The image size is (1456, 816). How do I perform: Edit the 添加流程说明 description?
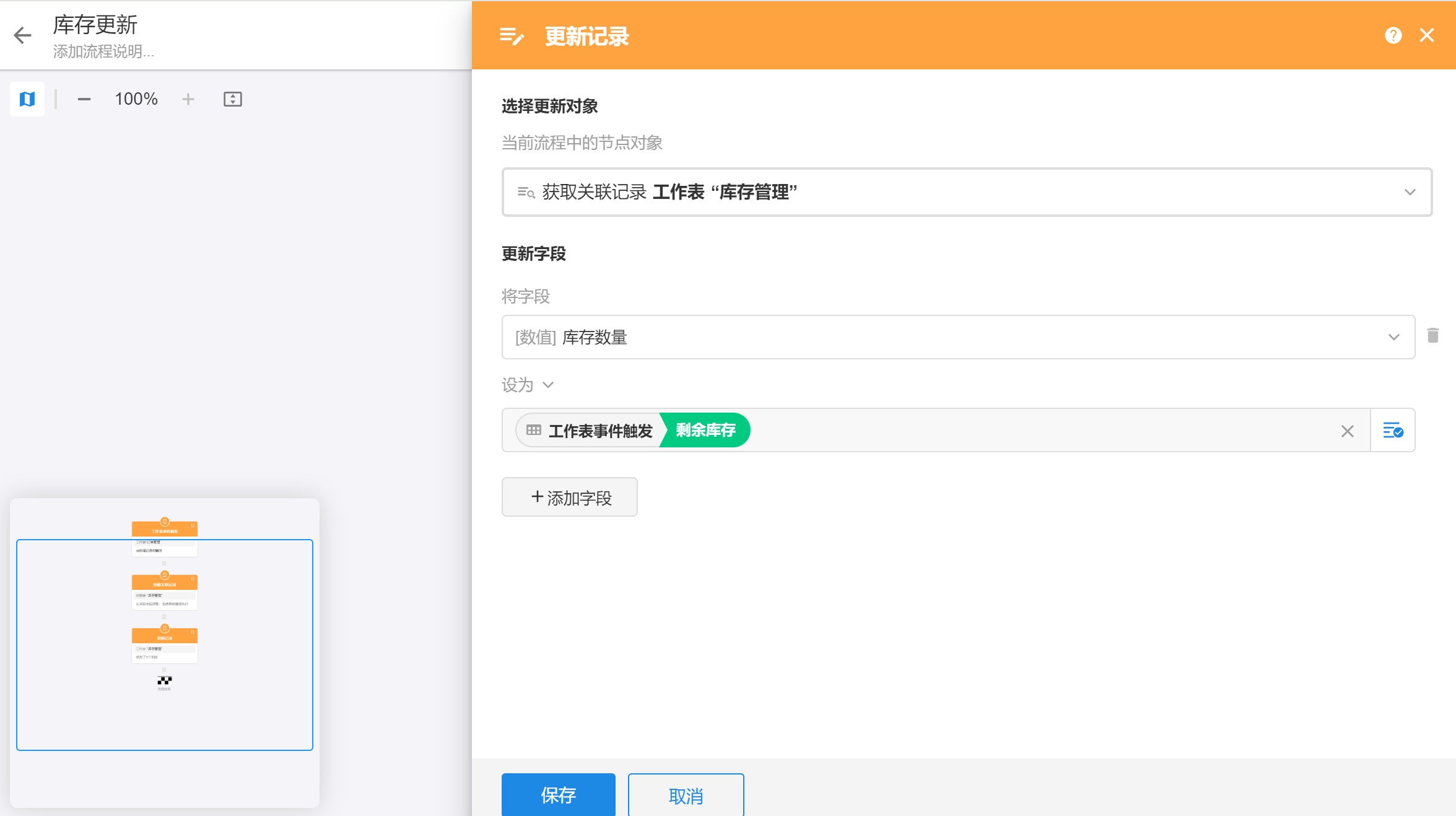[x=104, y=51]
